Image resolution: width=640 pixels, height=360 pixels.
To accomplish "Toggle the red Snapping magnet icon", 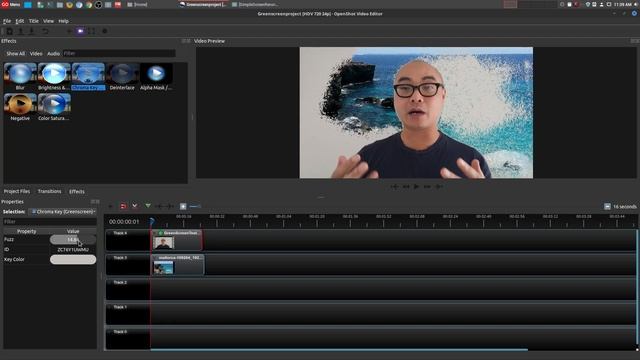I will point(123,206).
